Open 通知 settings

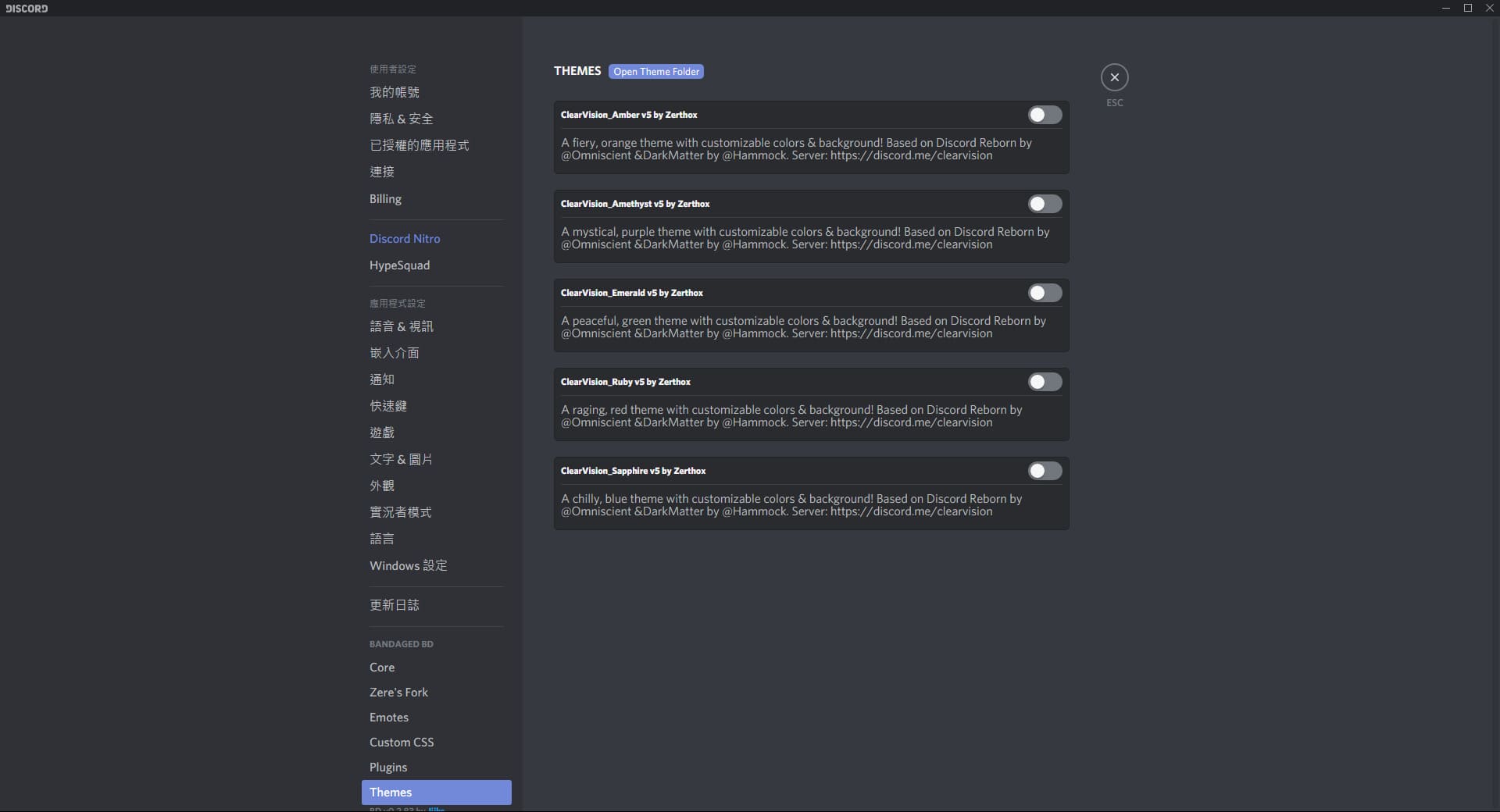pos(436,379)
